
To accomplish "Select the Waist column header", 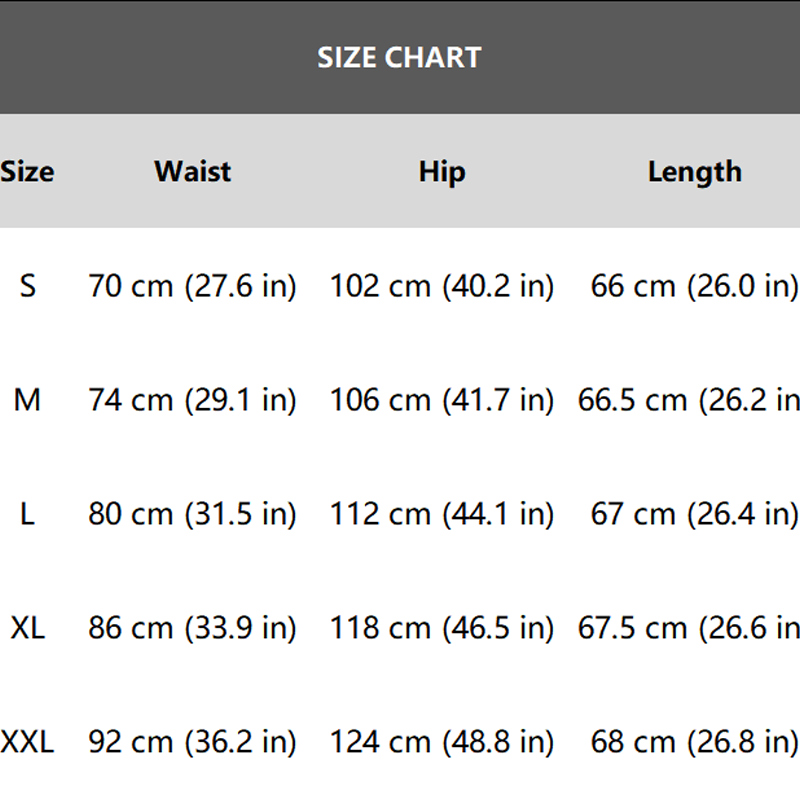I will click(192, 171).
